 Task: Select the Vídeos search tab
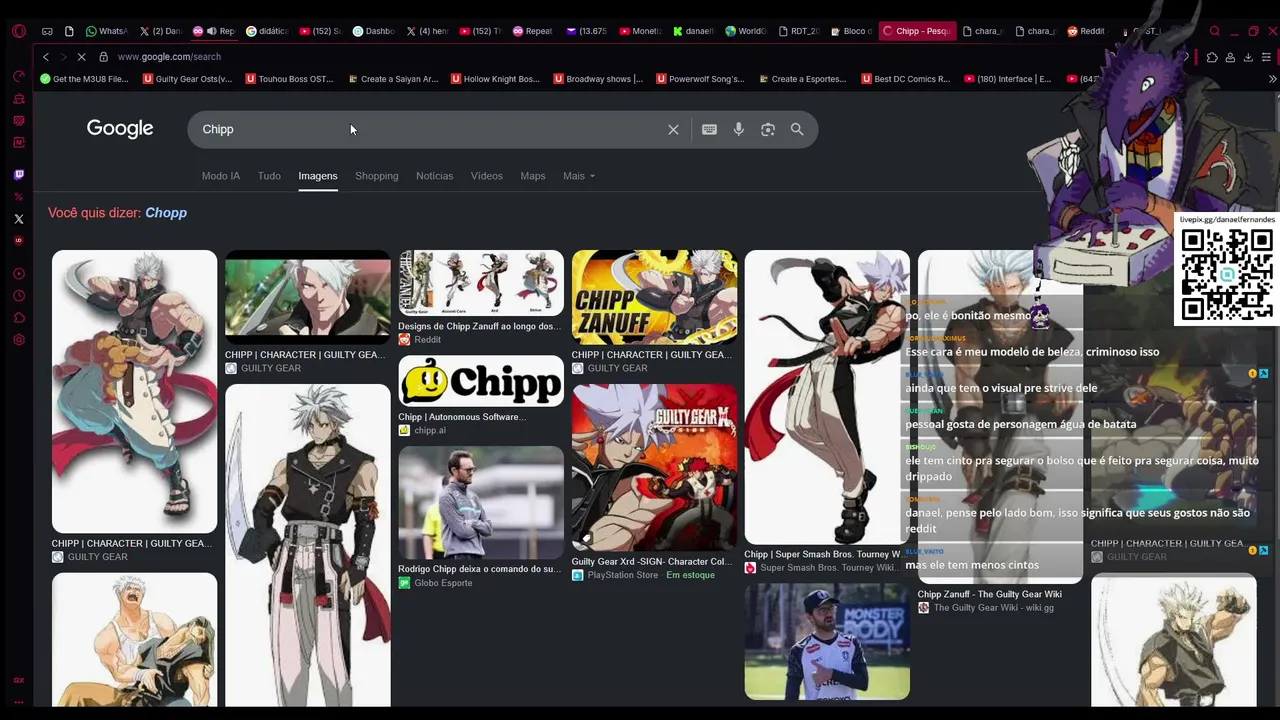point(487,176)
